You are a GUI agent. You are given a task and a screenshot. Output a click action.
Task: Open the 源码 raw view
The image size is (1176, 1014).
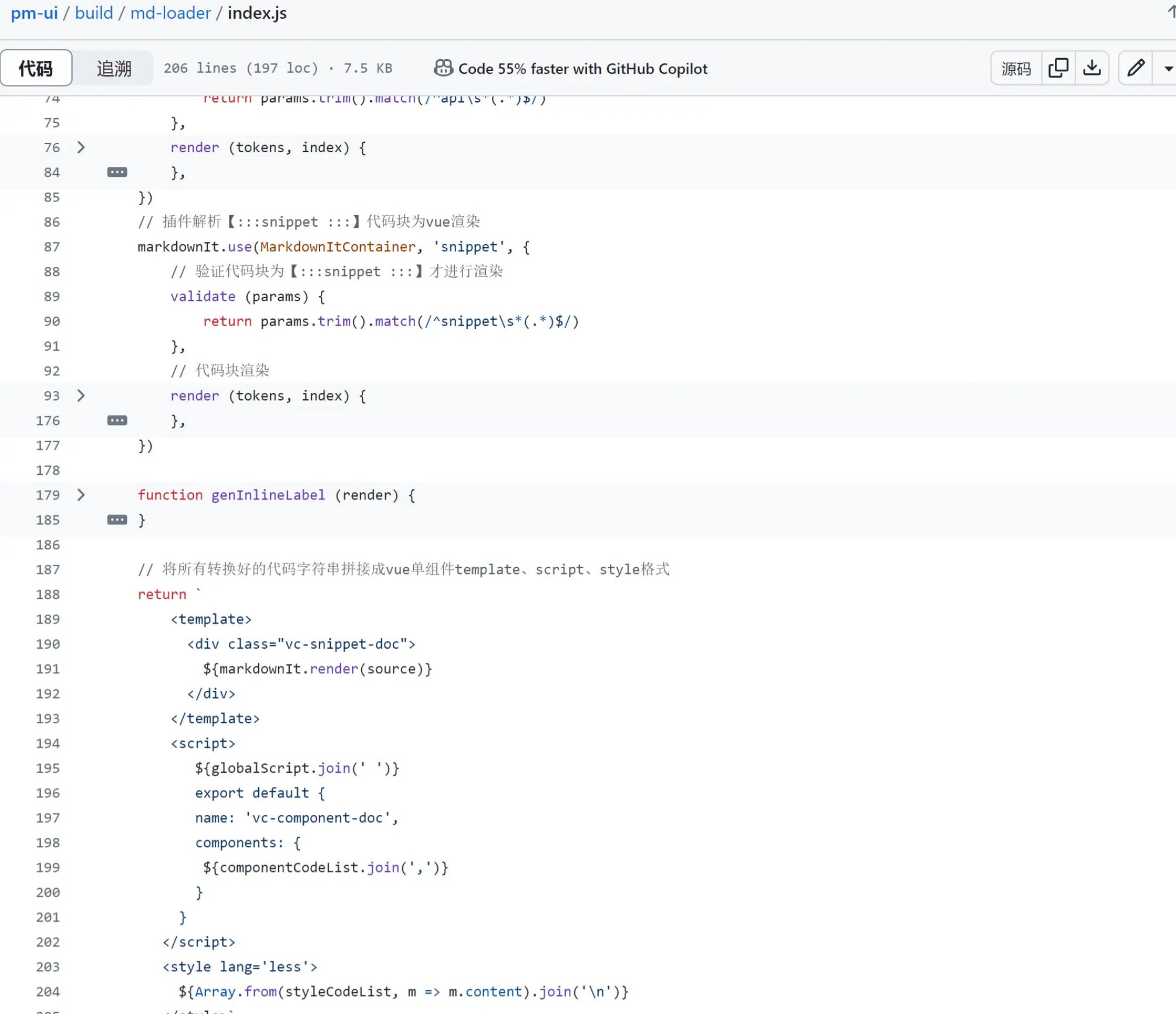coord(1016,68)
